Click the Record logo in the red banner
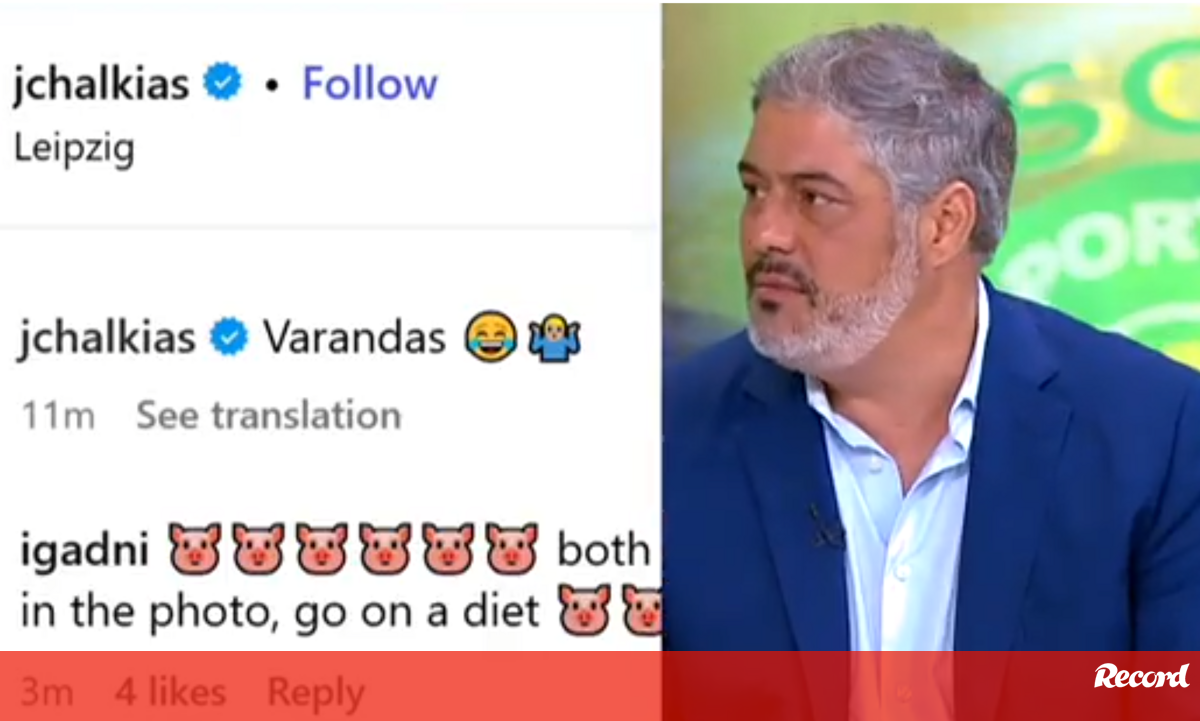1200x721 pixels. click(1141, 676)
